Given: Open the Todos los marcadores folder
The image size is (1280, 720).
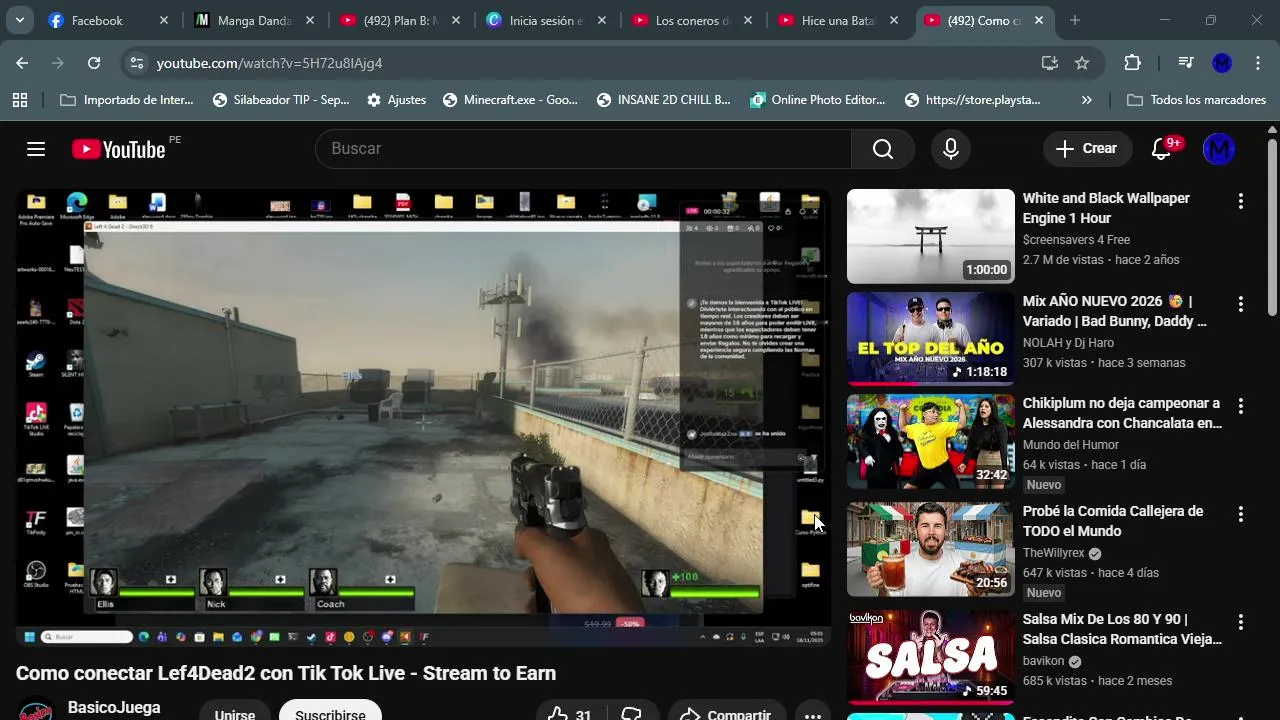Looking at the screenshot, I should pos(1196,100).
